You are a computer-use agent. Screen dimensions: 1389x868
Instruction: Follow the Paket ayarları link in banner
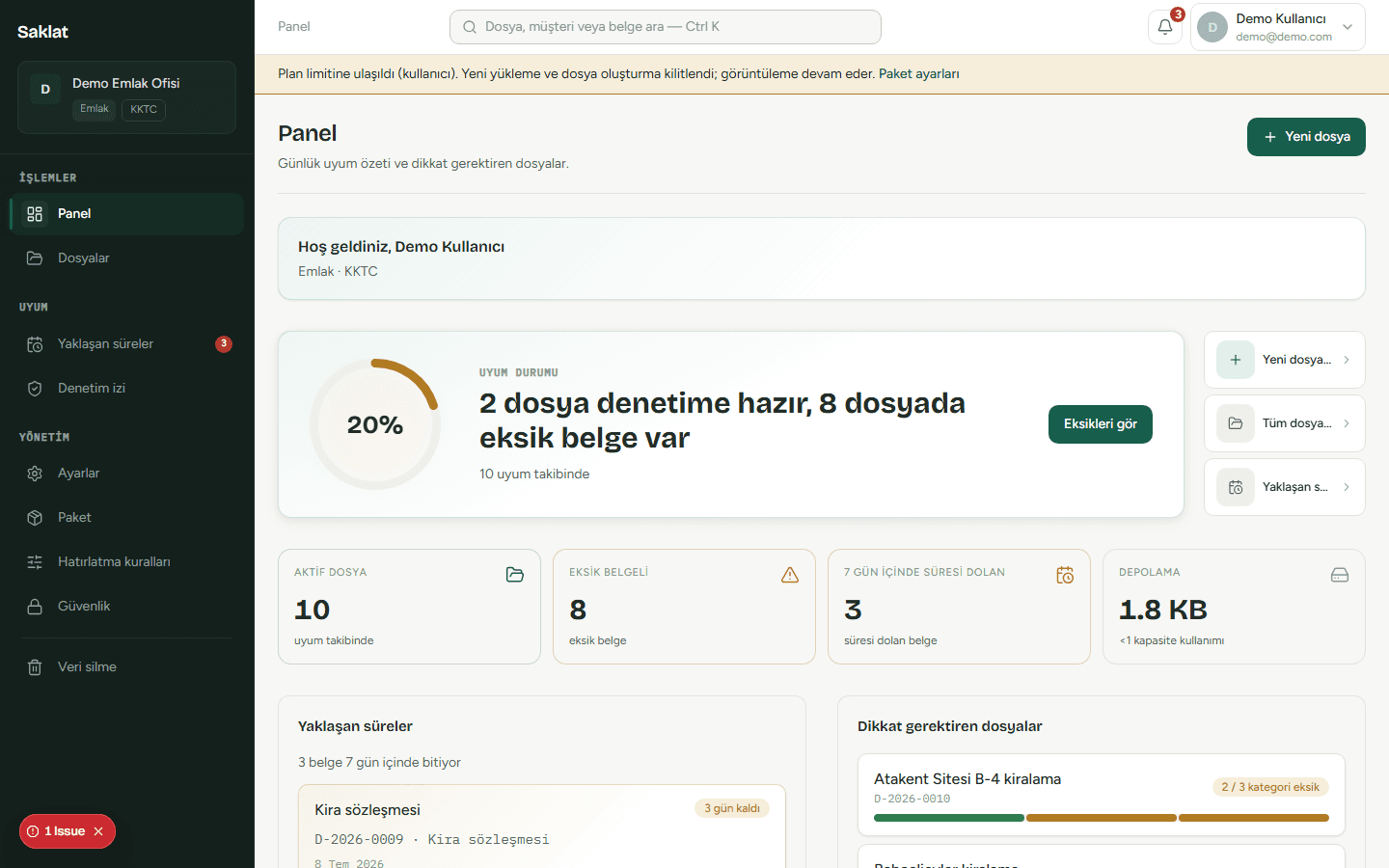[919, 74]
